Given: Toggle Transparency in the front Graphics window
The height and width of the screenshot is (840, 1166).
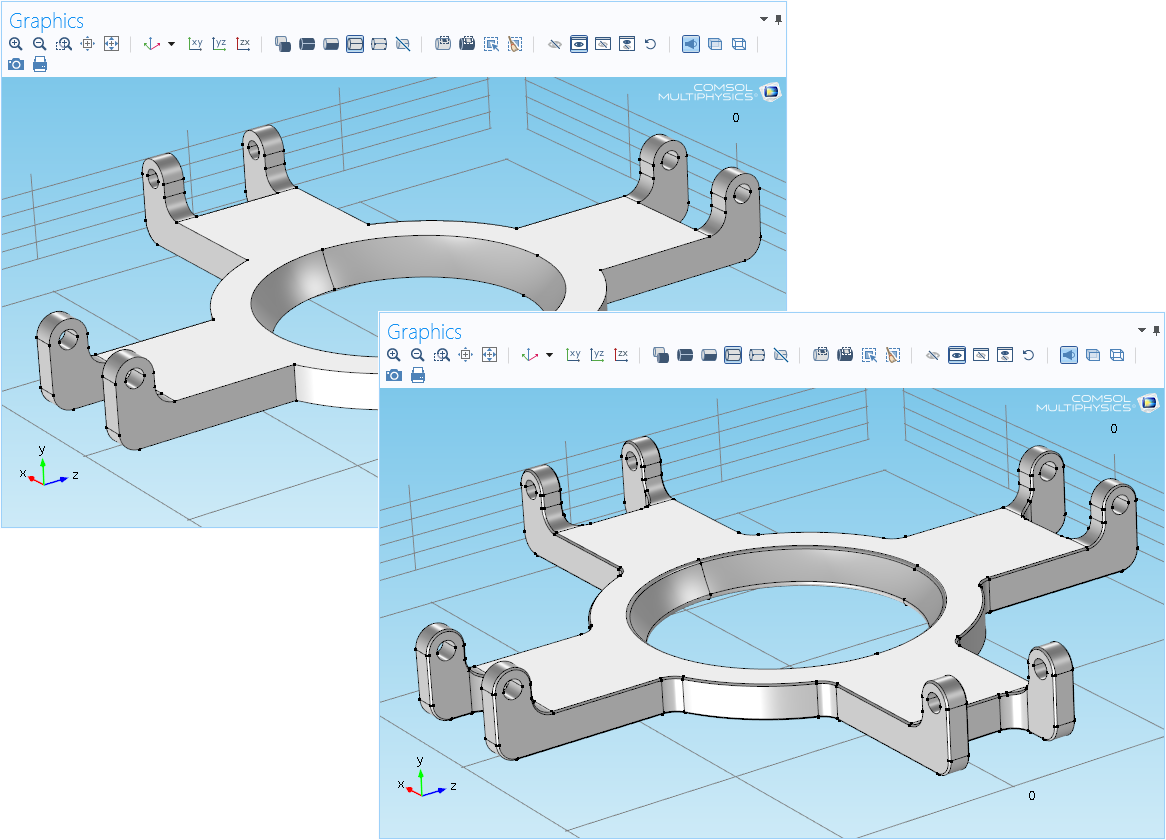Looking at the screenshot, I should coord(1092,355).
